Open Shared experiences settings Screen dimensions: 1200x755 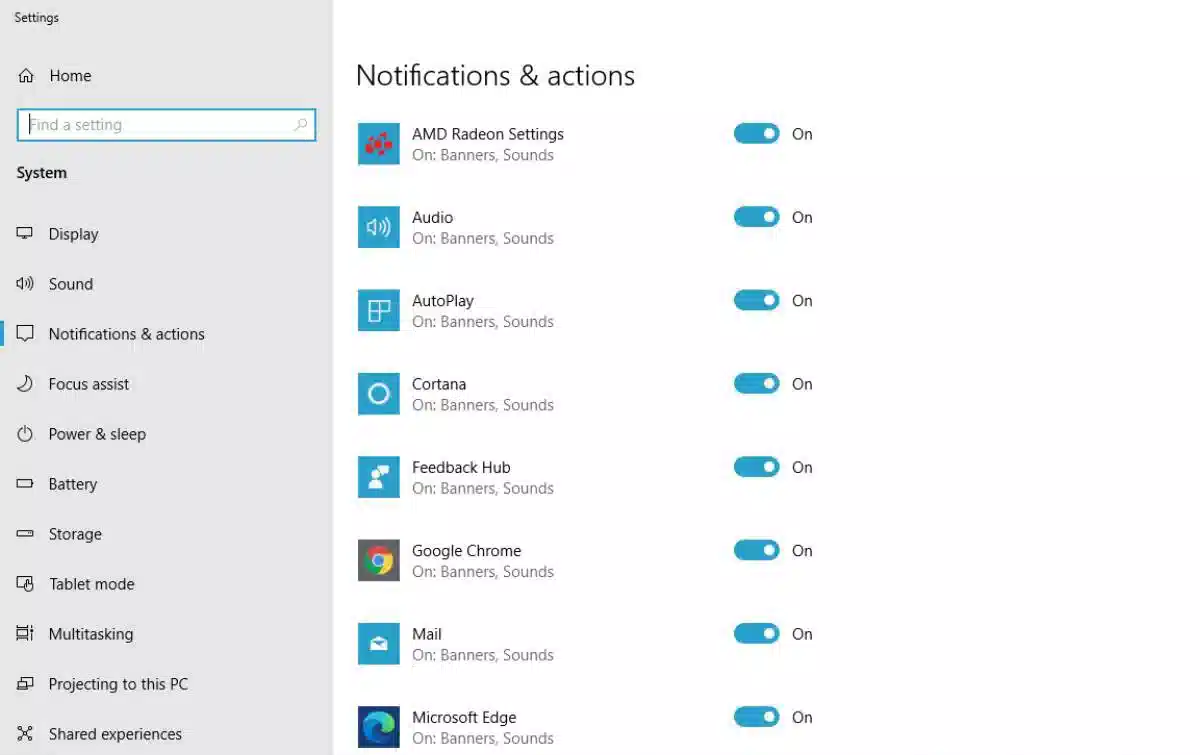[115, 734]
